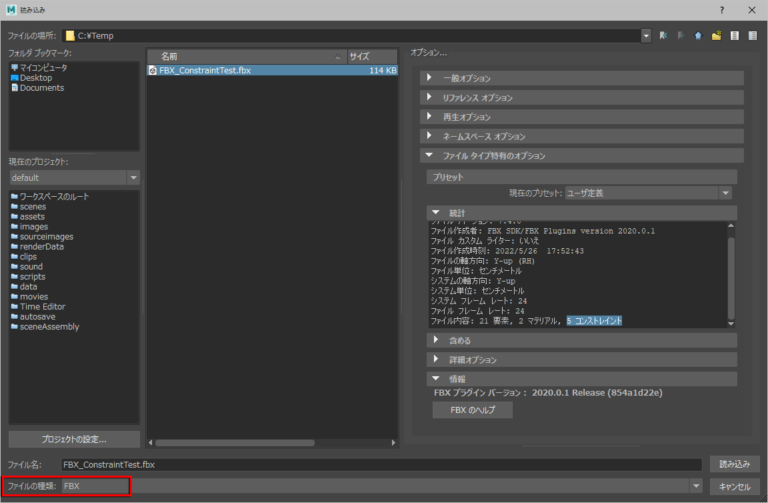This screenshot has height=503, width=768.
Task: Switch to list view icon
Action: pyautogui.click(x=734, y=35)
